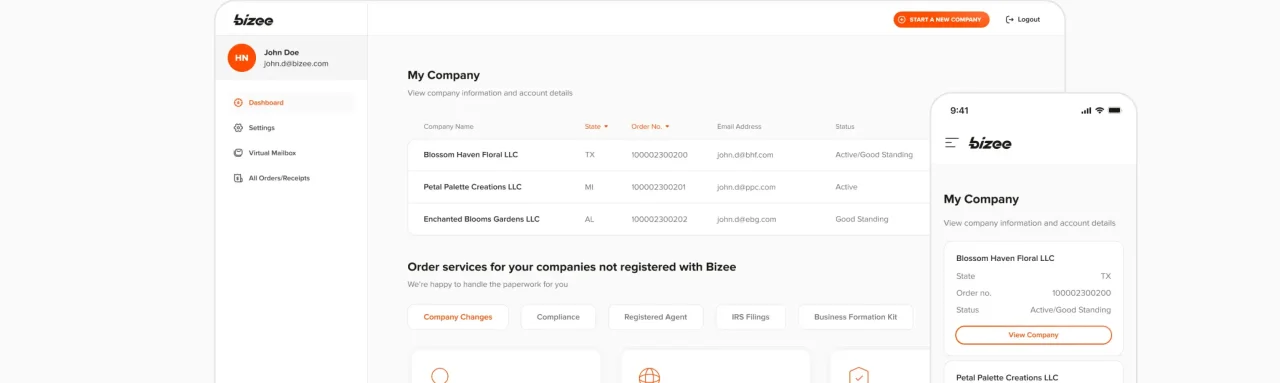Switch to the Business Formation Kit tab
Viewport: 1280px width, 383px height.
pos(855,317)
